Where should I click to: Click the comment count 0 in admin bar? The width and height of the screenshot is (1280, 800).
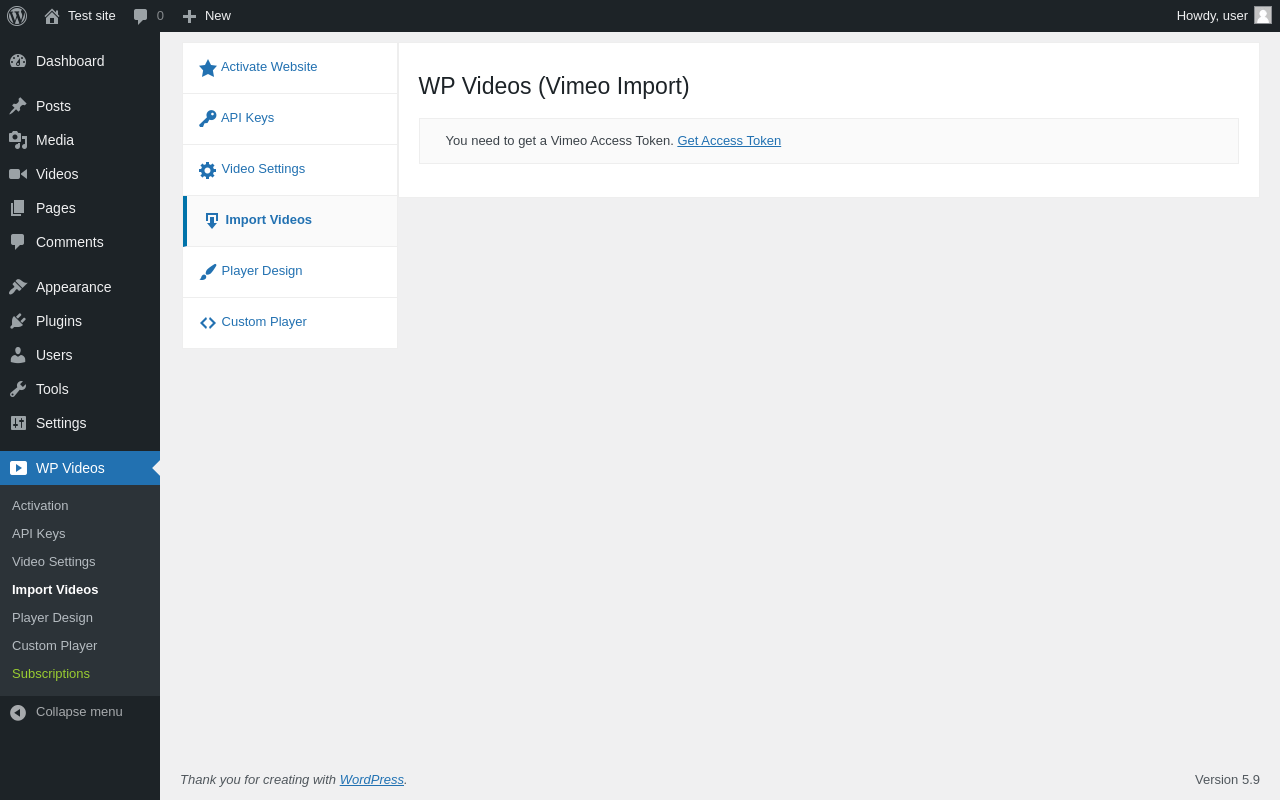[x=160, y=16]
